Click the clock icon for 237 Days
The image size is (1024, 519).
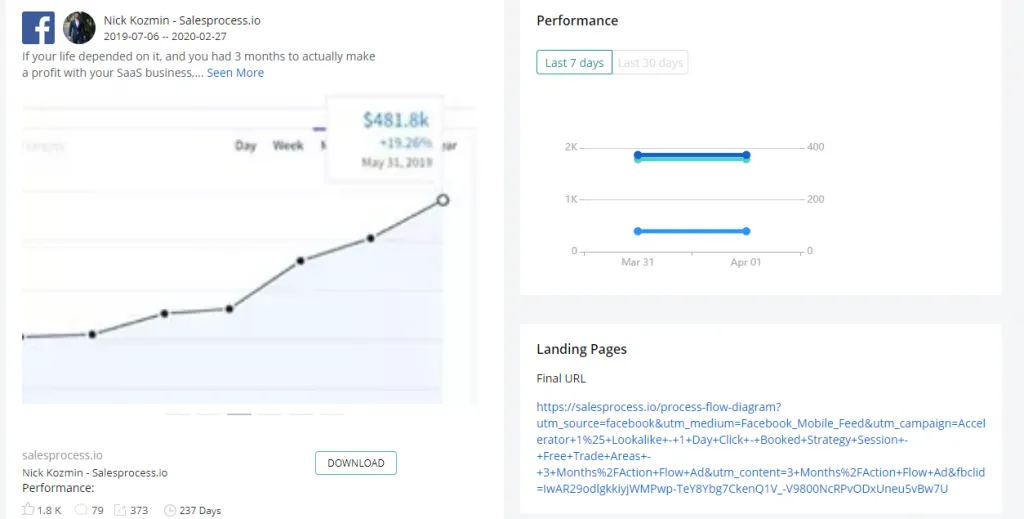tap(169, 510)
